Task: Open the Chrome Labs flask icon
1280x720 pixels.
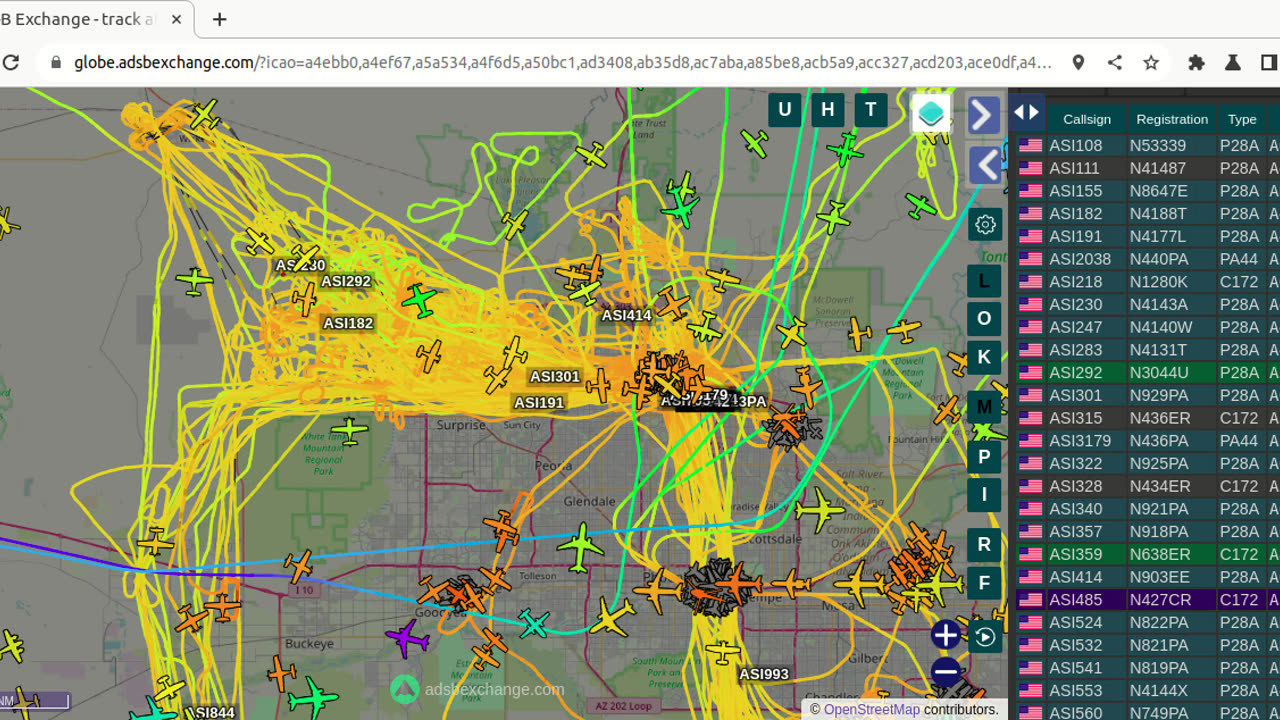Action: pos(1233,62)
